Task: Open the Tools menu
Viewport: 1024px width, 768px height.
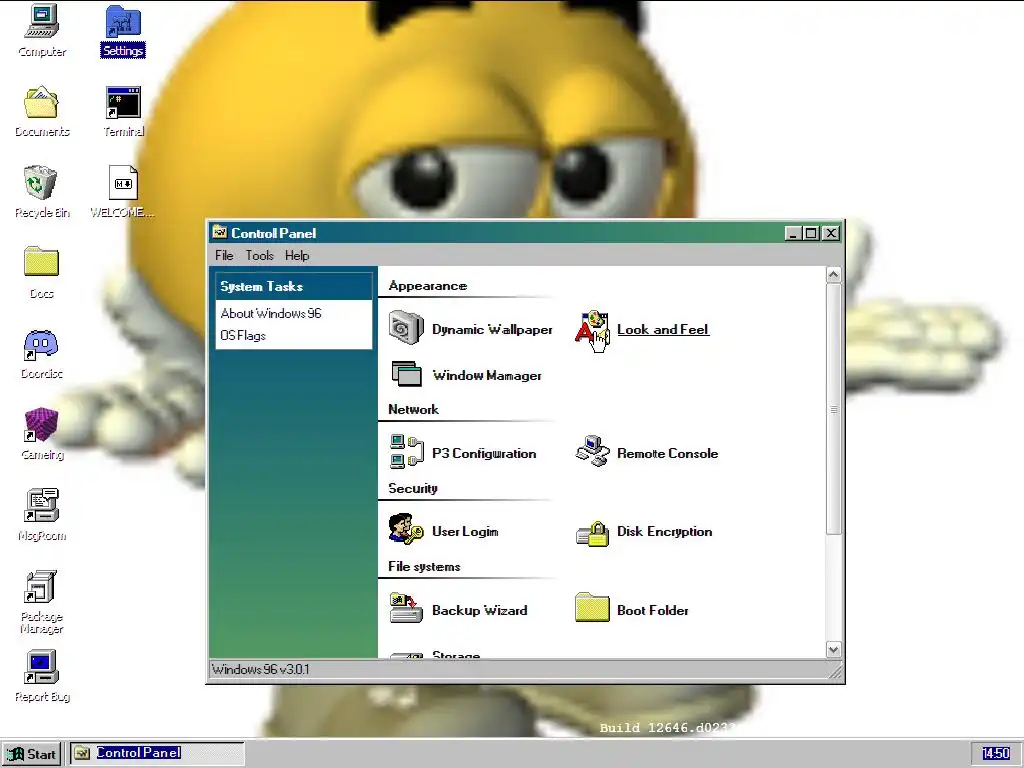Action: coord(259,255)
